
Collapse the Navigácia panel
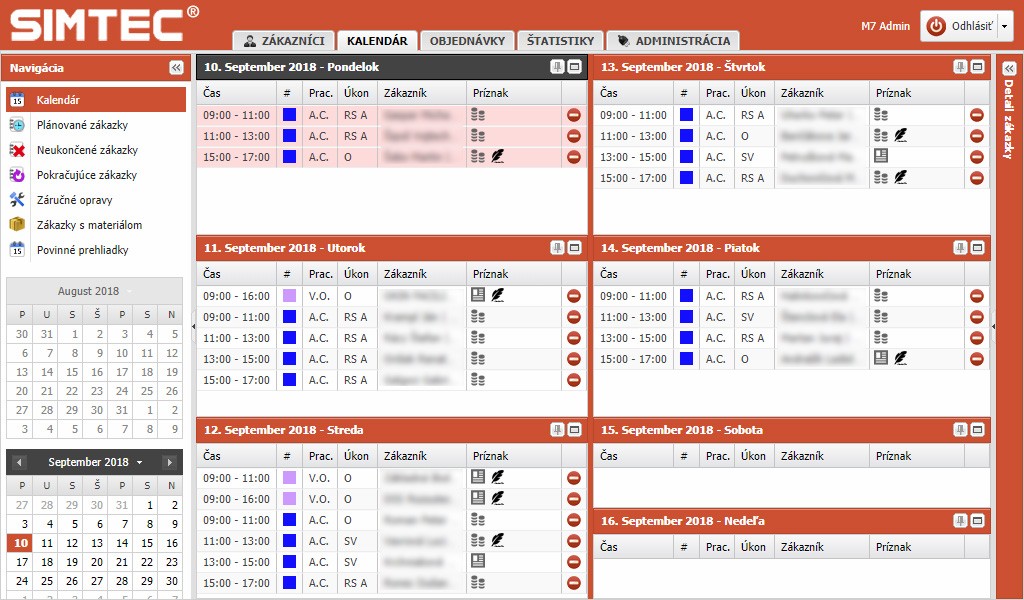tap(176, 68)
